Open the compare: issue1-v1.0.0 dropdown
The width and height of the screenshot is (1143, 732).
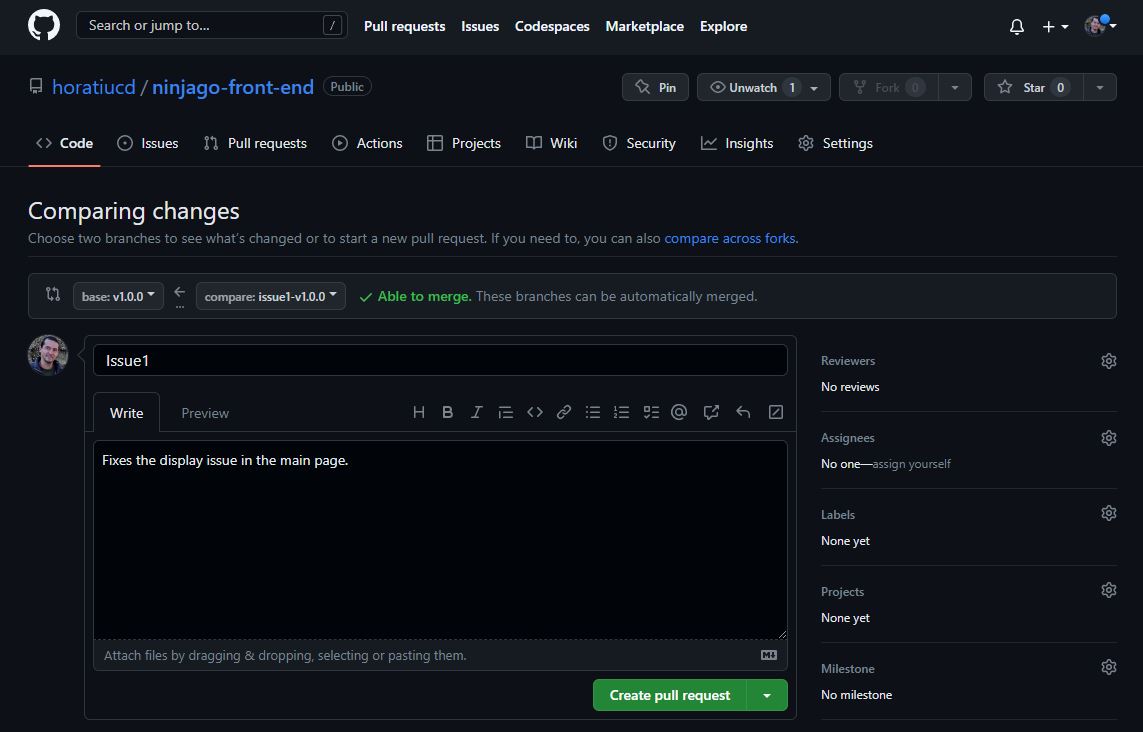tap(270, 296)
